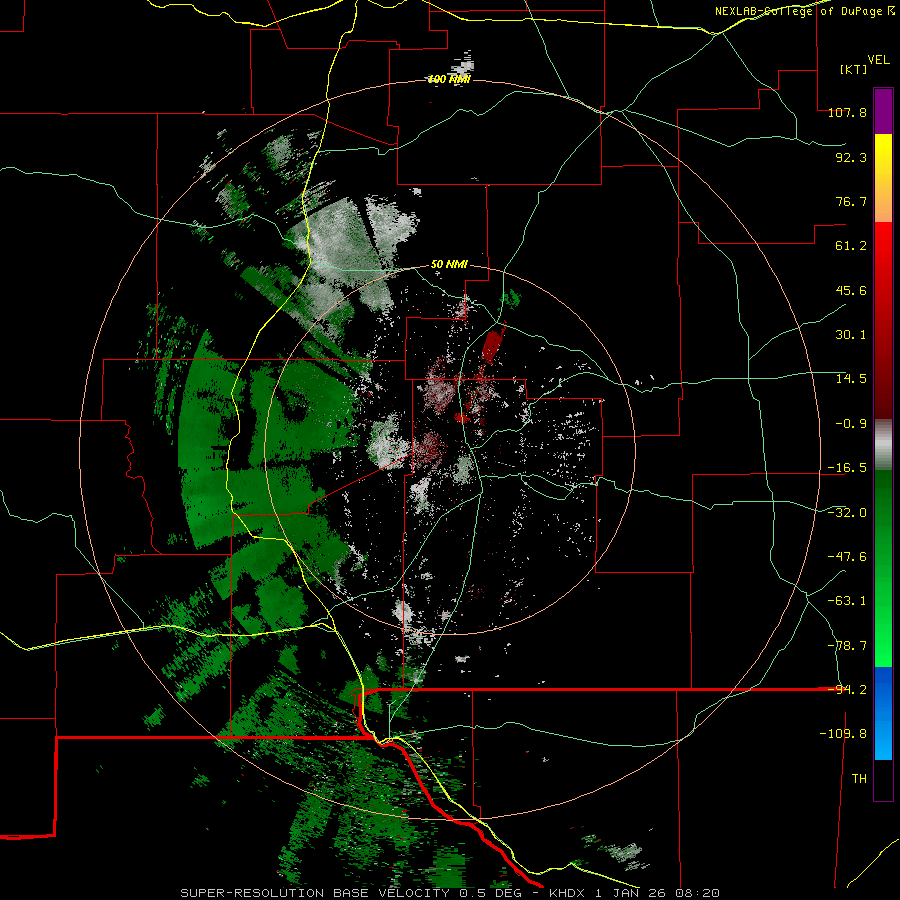The height and width of the screenshot is (900, 900).
Task: Click the 14.5 legend value
Action: click(x=851, y=379)
